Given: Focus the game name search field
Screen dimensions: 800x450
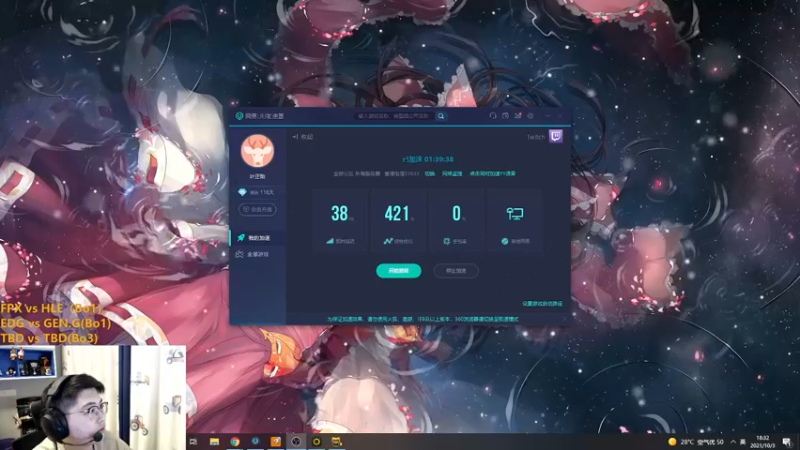Looking at the screenshot, I should [395, 116].
